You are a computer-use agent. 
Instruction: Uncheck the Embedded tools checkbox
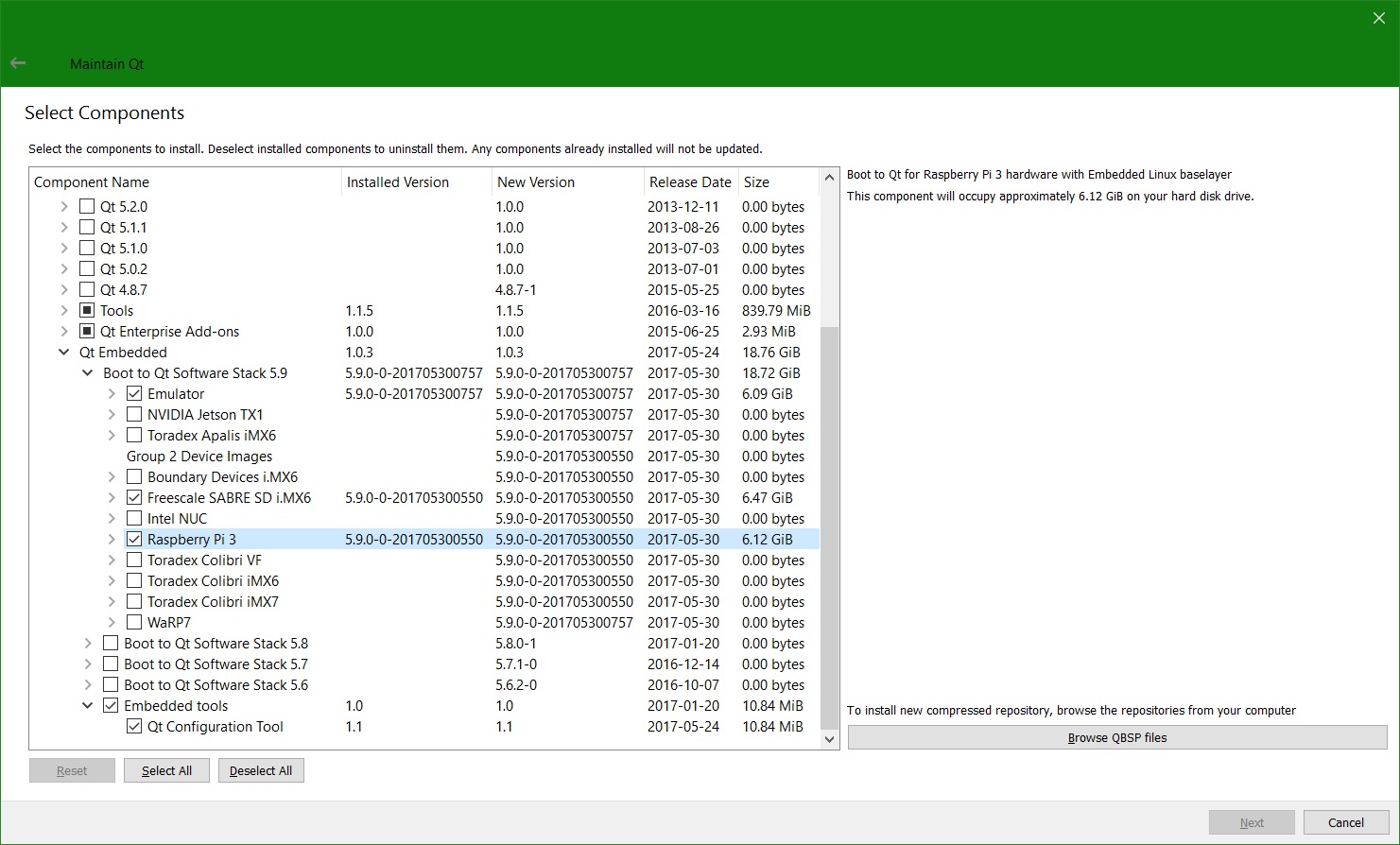pyautogui.click(x=111, y=705)
